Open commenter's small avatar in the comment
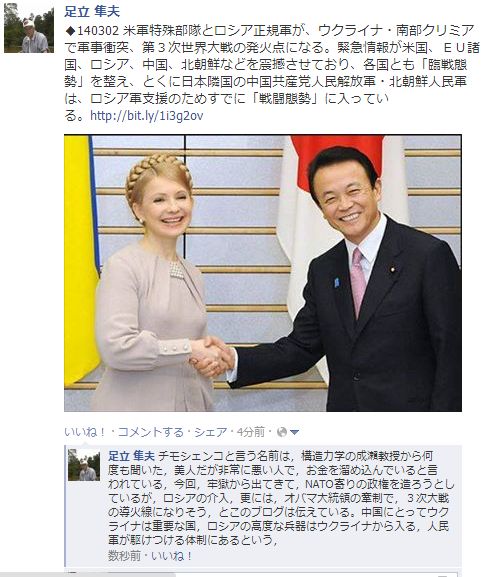The image size is (488, 577). 84,465
